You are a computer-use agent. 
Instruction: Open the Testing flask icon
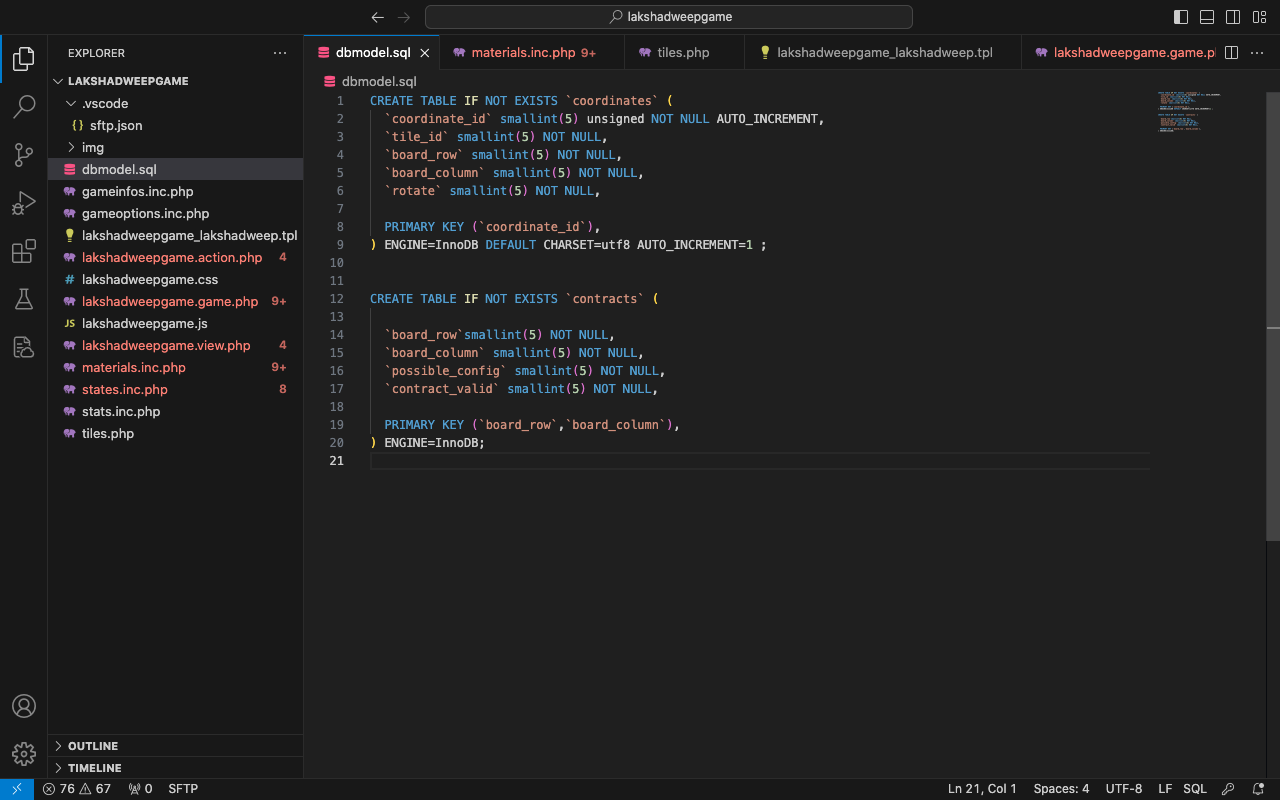[x=24, y=299]
